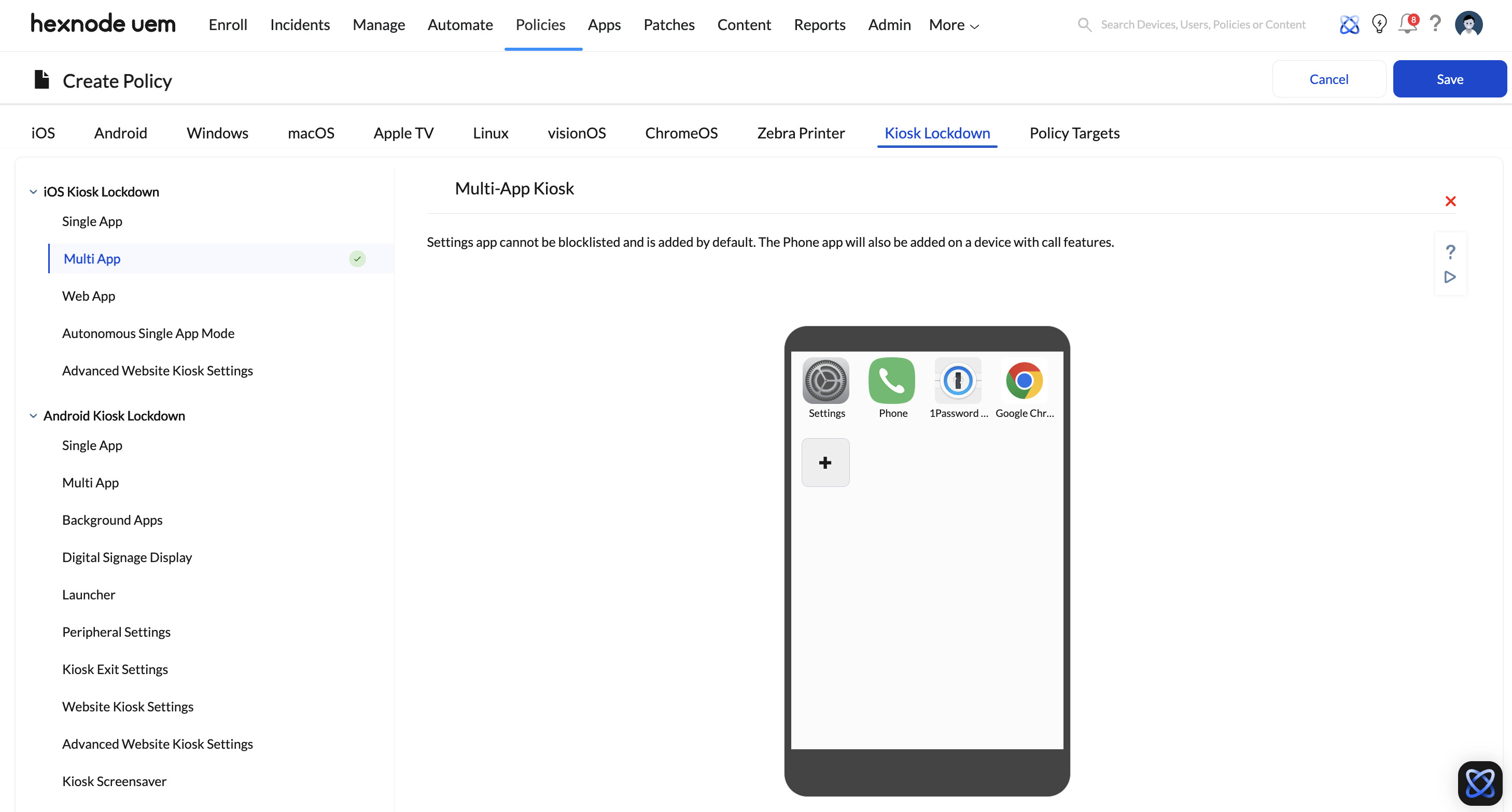Select iOS Single App kiosk option

click(x=92, y=221)
